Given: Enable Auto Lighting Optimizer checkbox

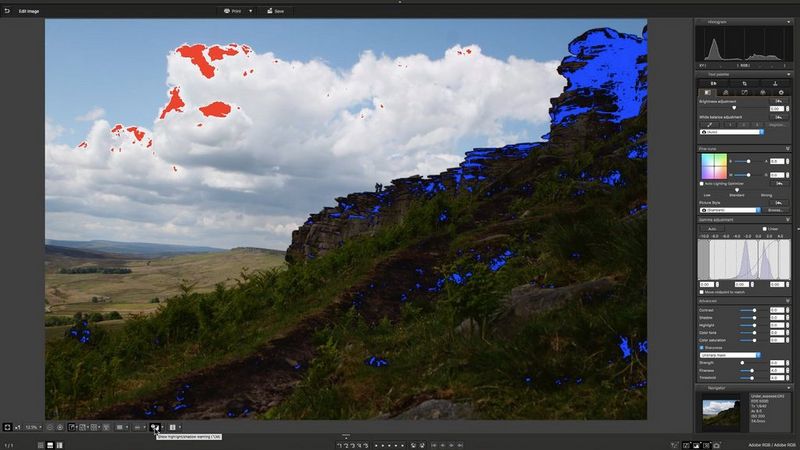Looking at the screenshot, I should 702,184.
